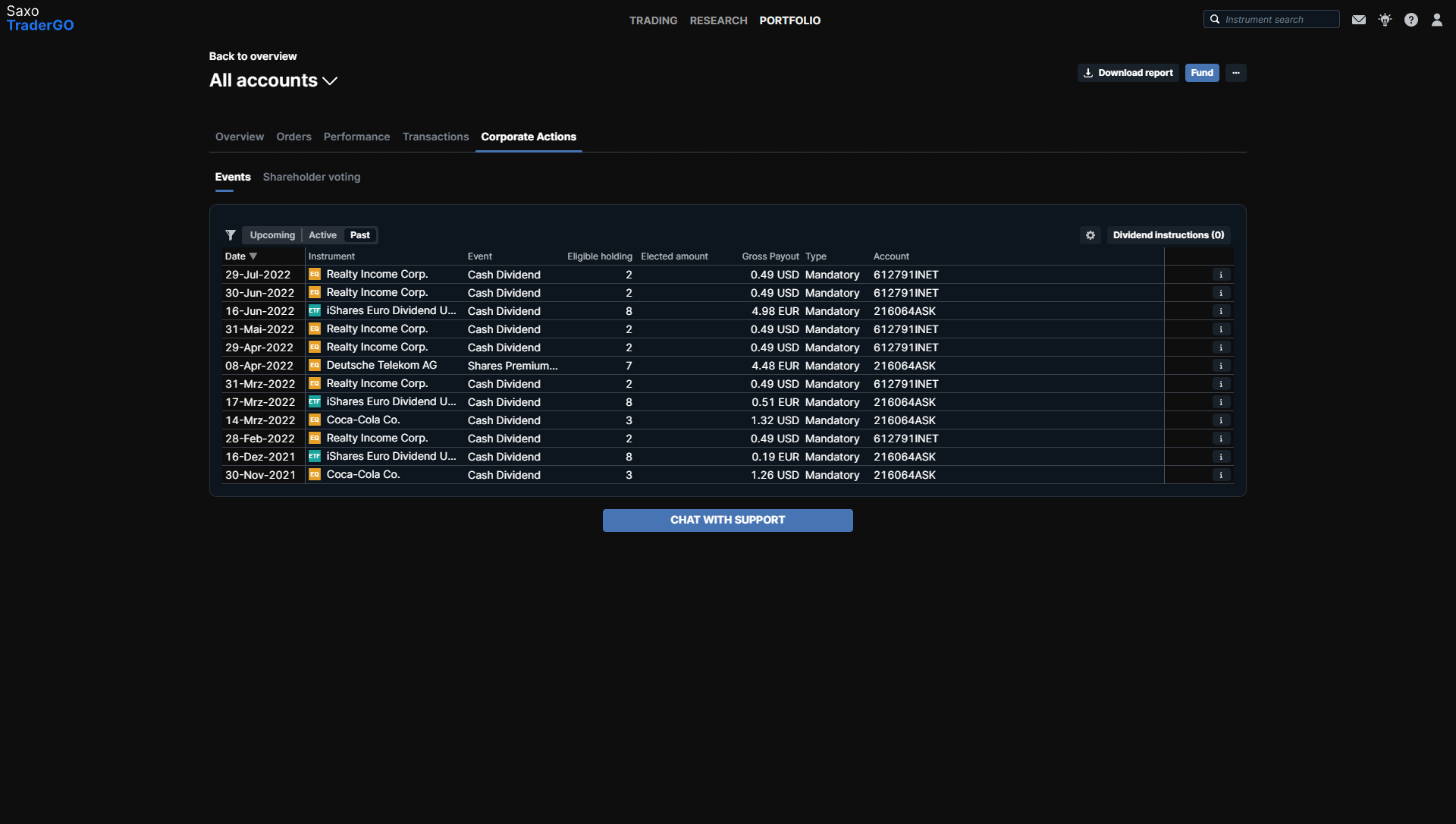Click info icon for 30-Nov-2021 row
Screen dimensions: 1456x824
(1221, 475)
